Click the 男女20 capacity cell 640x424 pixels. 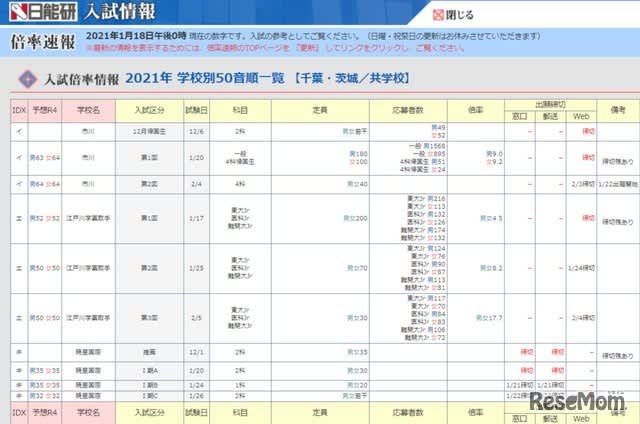pyautogui.click(x=320, y=385)
